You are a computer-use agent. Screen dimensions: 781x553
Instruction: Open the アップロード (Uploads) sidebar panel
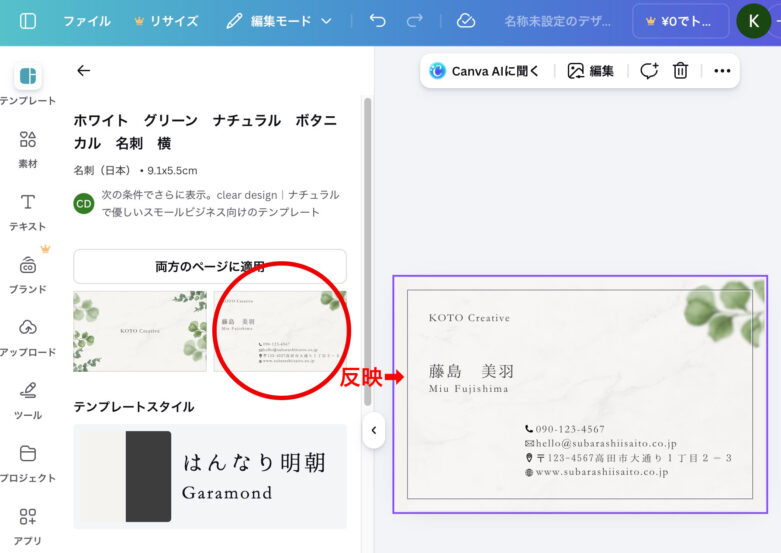(x=28, y=337)
